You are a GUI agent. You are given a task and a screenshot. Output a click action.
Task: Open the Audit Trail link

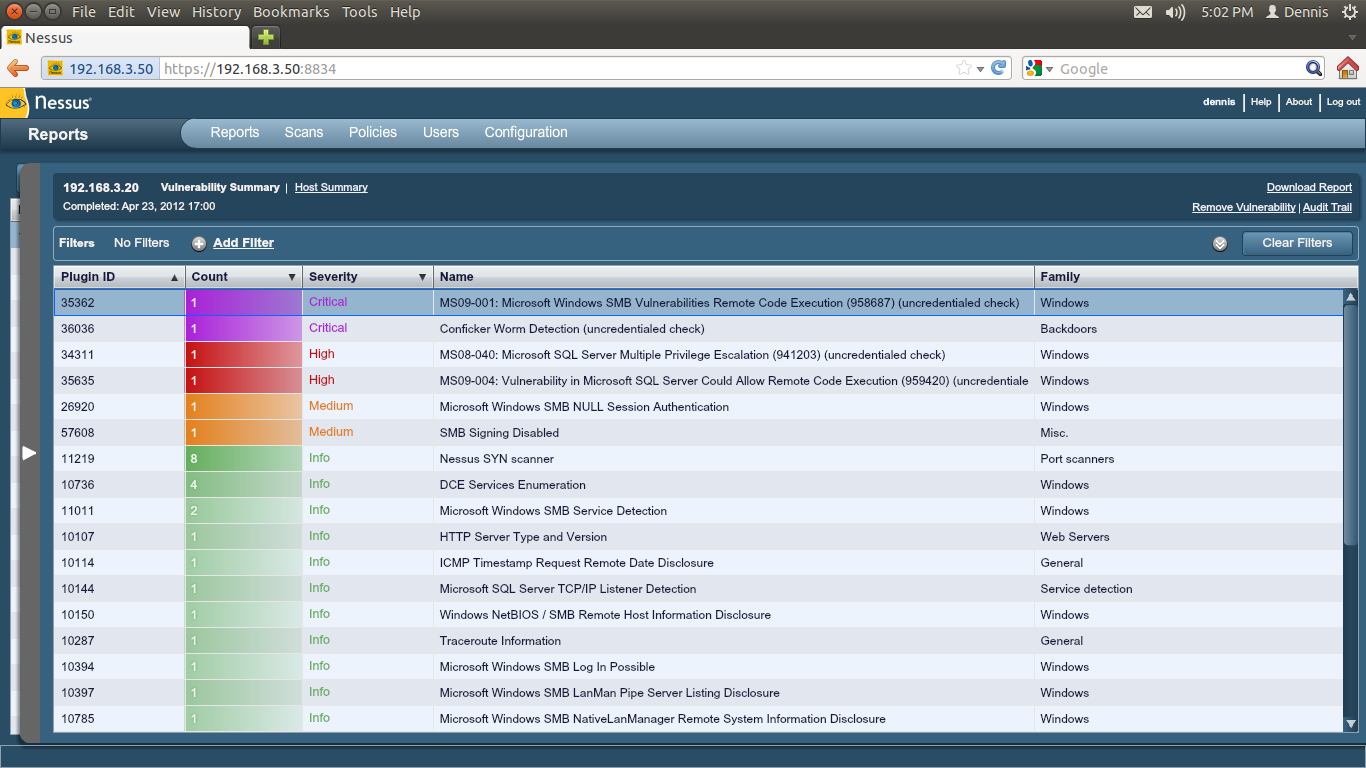tap(1327, 207)
